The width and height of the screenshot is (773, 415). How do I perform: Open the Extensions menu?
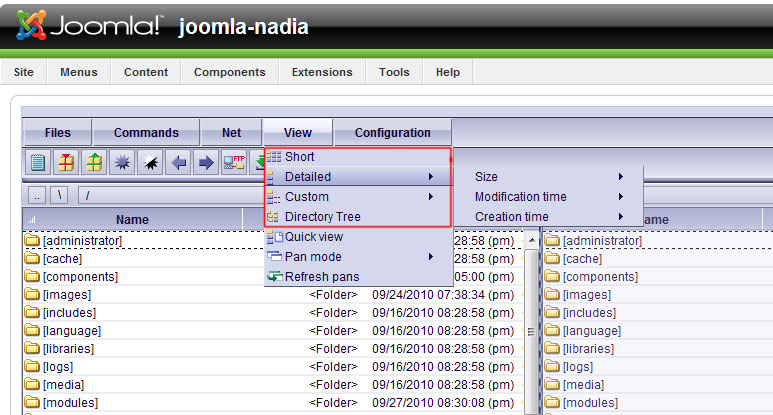pyautogui.click(x=322, y=72)
